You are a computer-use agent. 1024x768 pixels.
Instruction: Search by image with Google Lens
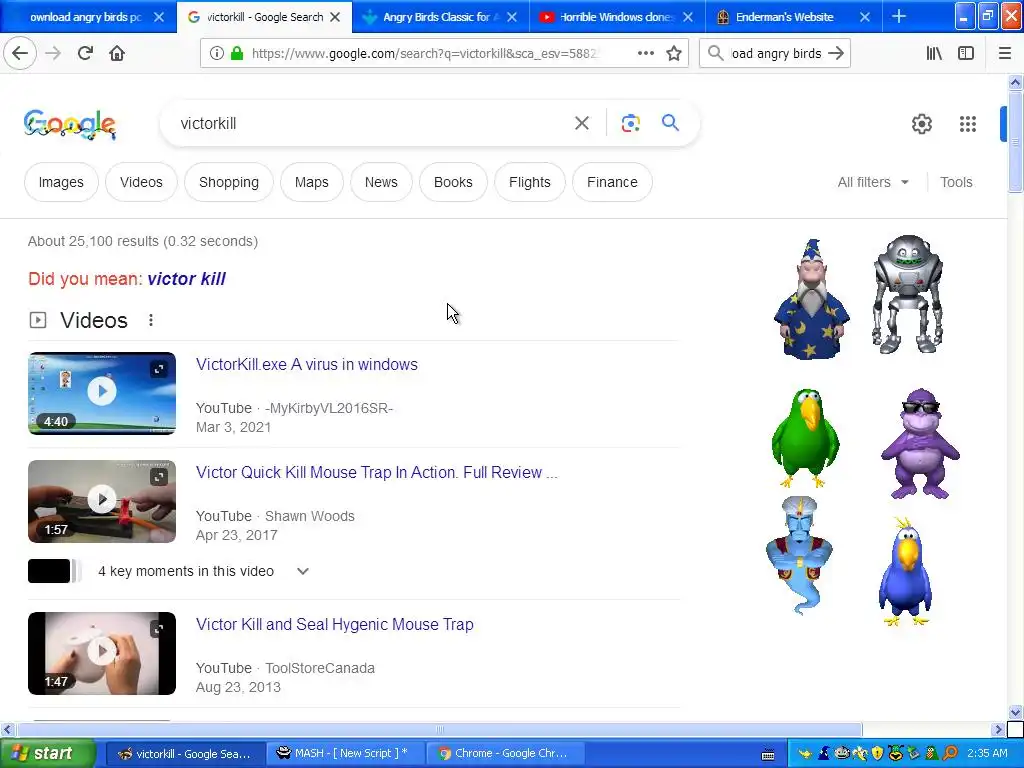pos(630,123)
